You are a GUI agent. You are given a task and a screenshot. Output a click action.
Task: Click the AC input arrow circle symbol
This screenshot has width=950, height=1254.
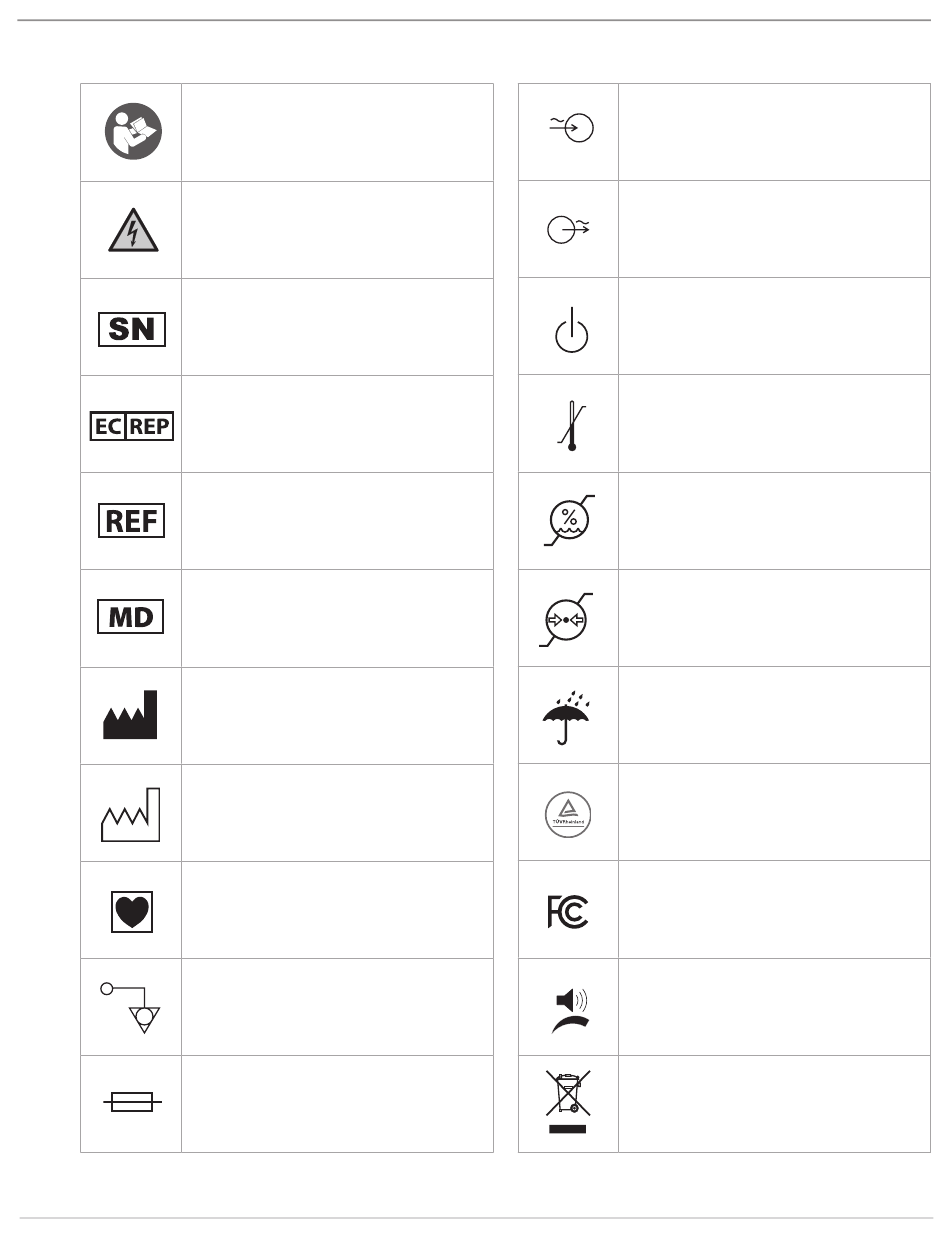570,129
